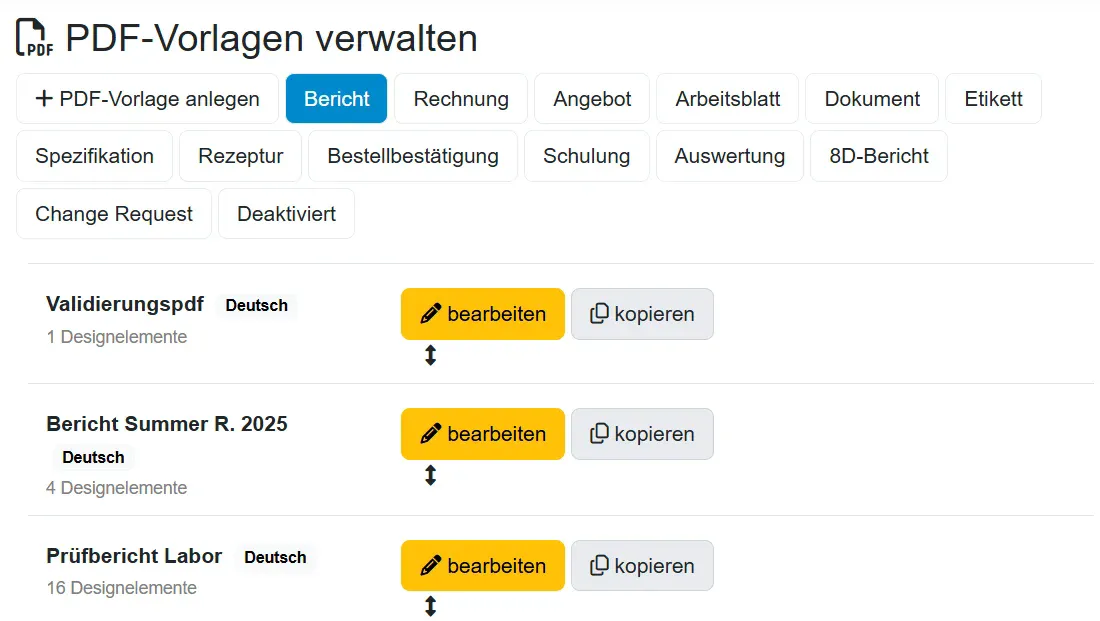Image resolution: width=1100 pixels, height=621 pixels.
Task: Show Etikett templates
Action: [x=993, y=99]
